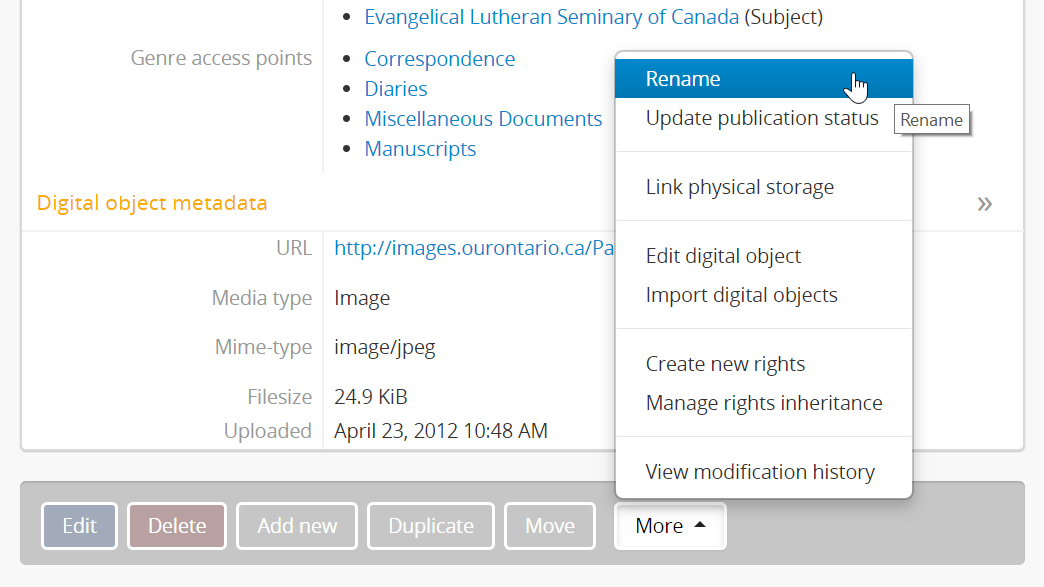Screen dimensions: 1044x587
Task: Click the Duplicate button
Action: pyautogui.click(x=430, y=526)
